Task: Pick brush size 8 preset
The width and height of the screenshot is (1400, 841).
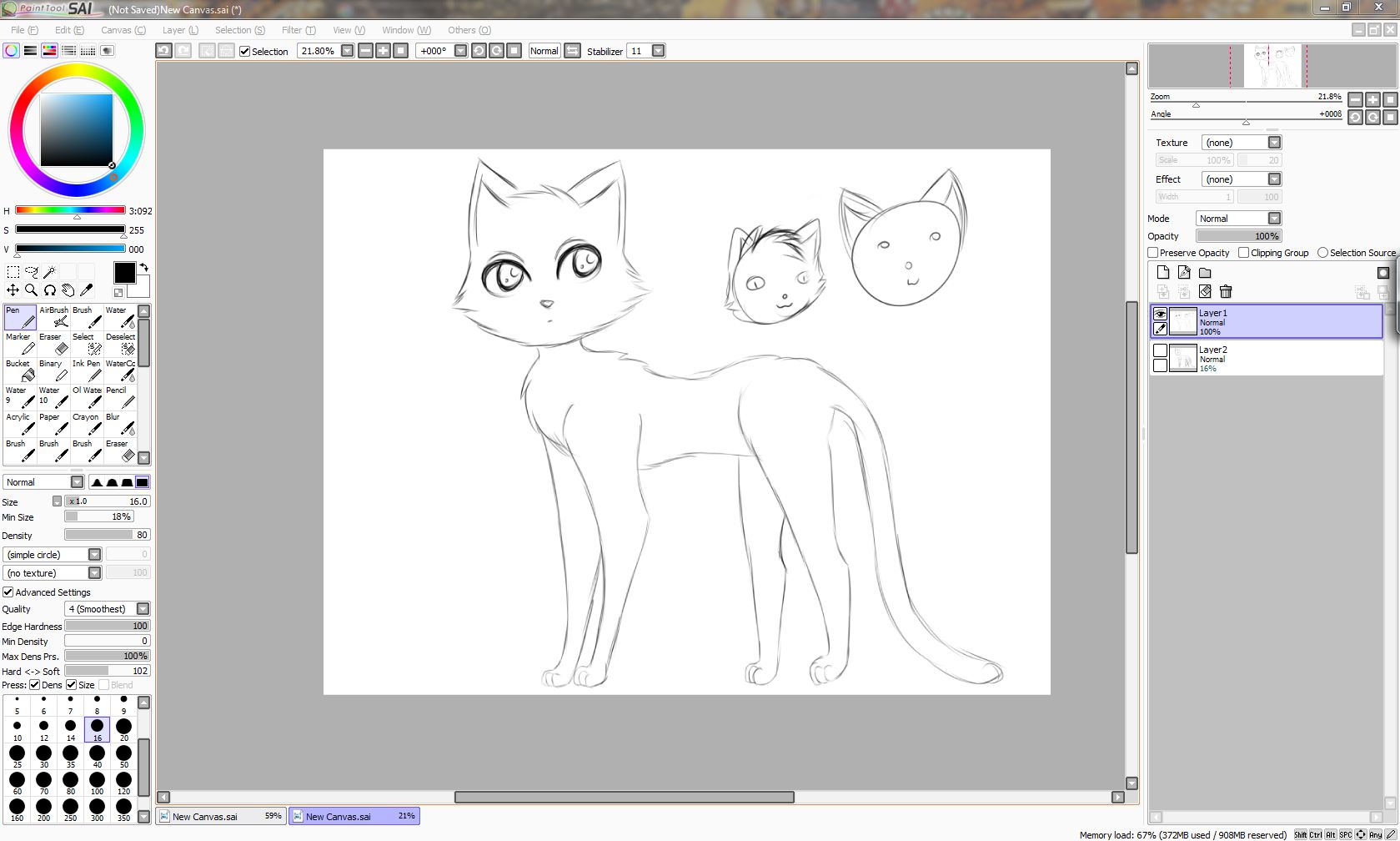Action: coord(97,703)
